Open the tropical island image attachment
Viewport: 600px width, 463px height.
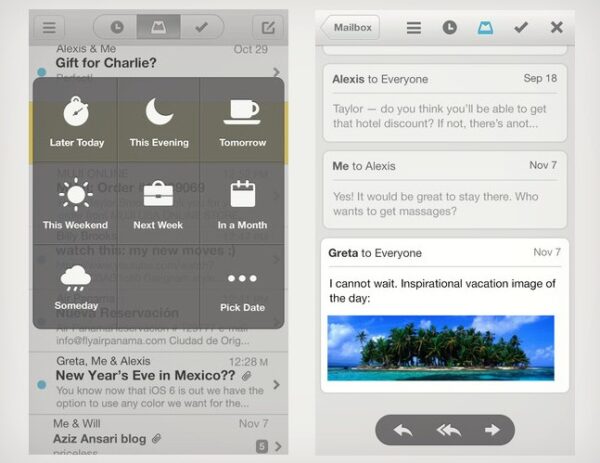(440, 348)
